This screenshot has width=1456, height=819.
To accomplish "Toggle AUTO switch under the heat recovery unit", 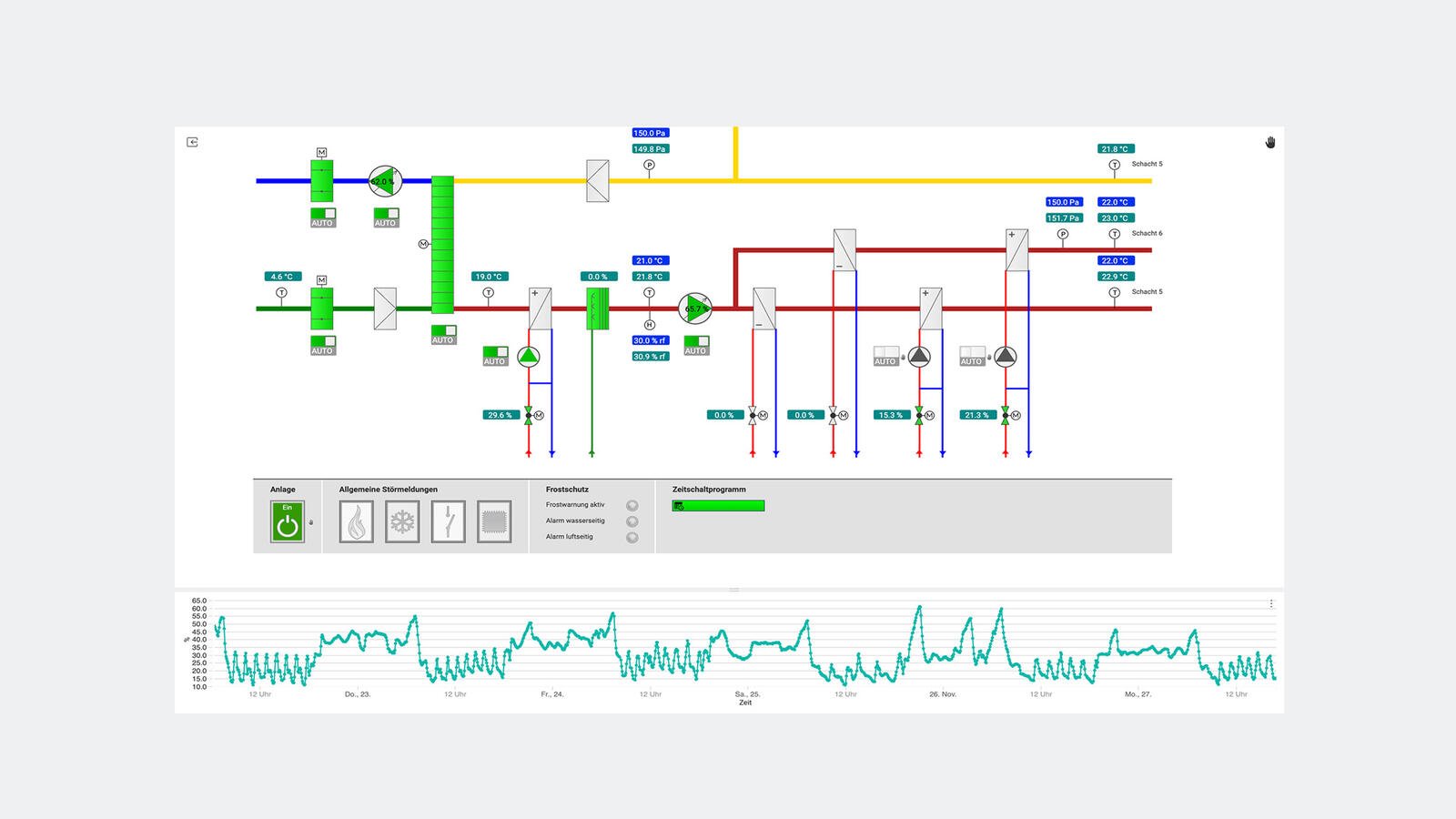I will pos(443,332).
